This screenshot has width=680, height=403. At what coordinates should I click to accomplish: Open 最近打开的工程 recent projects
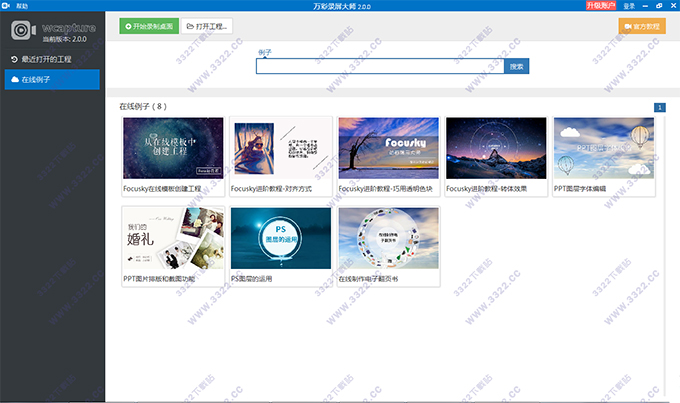coord(52,59)
